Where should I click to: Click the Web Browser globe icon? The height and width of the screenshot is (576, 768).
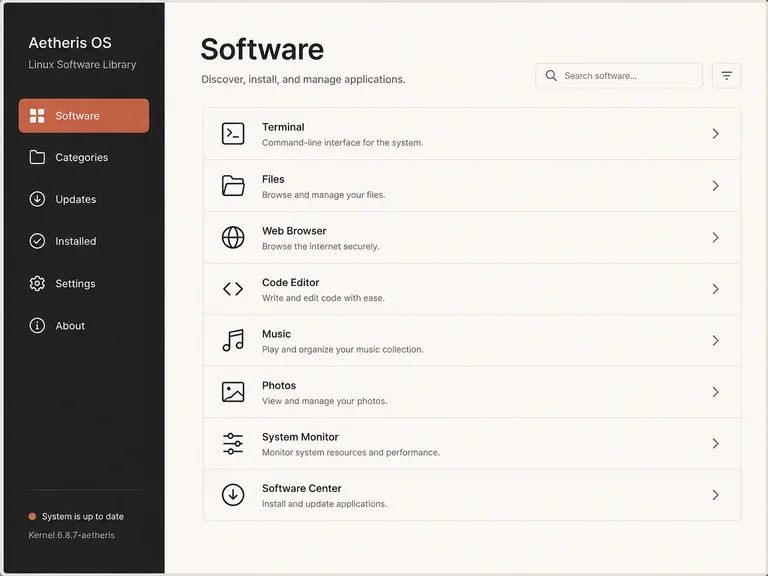(233, 238)
